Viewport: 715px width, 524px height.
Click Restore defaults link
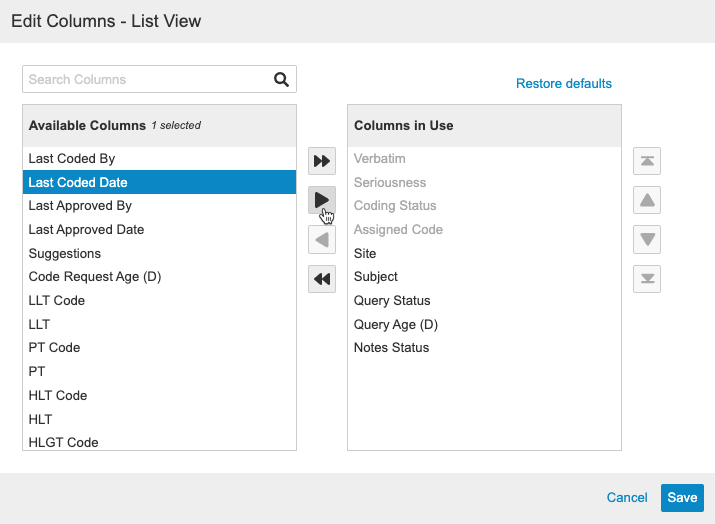(x=563, y=84)
